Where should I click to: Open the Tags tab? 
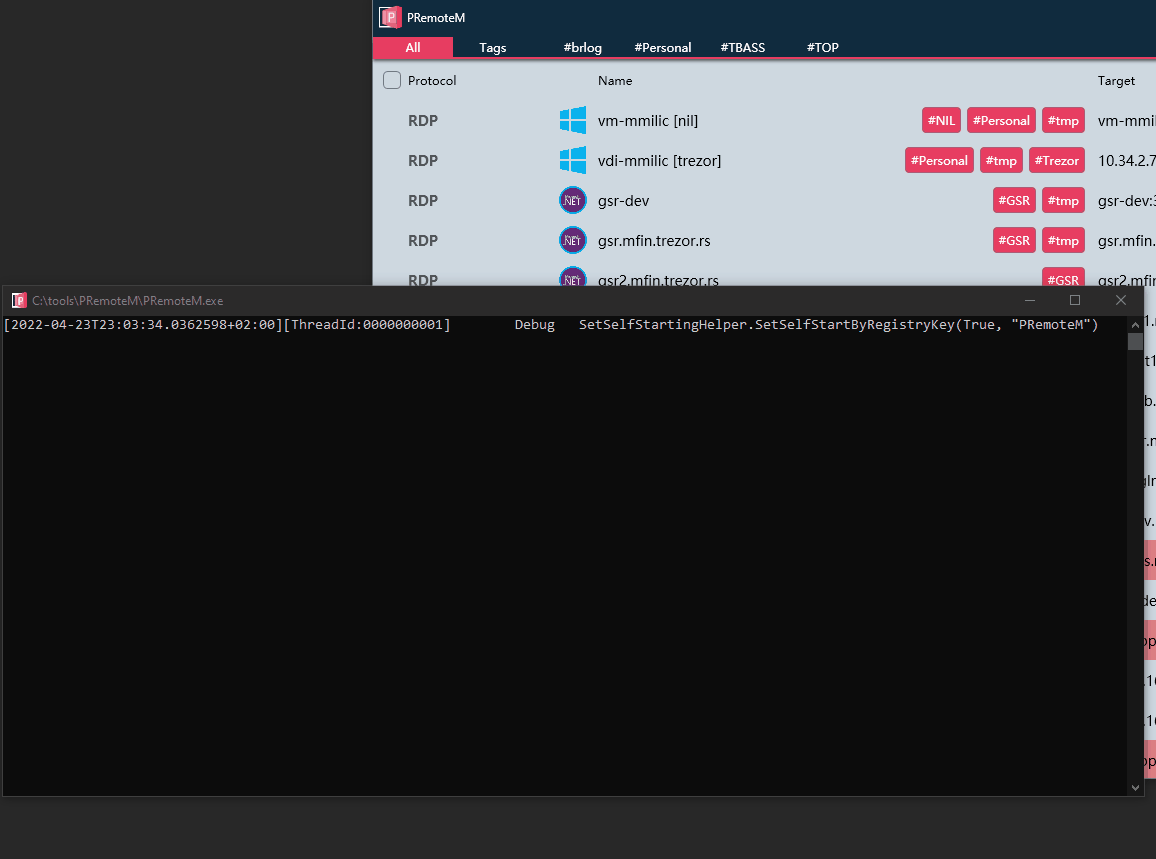click(492, 47)
